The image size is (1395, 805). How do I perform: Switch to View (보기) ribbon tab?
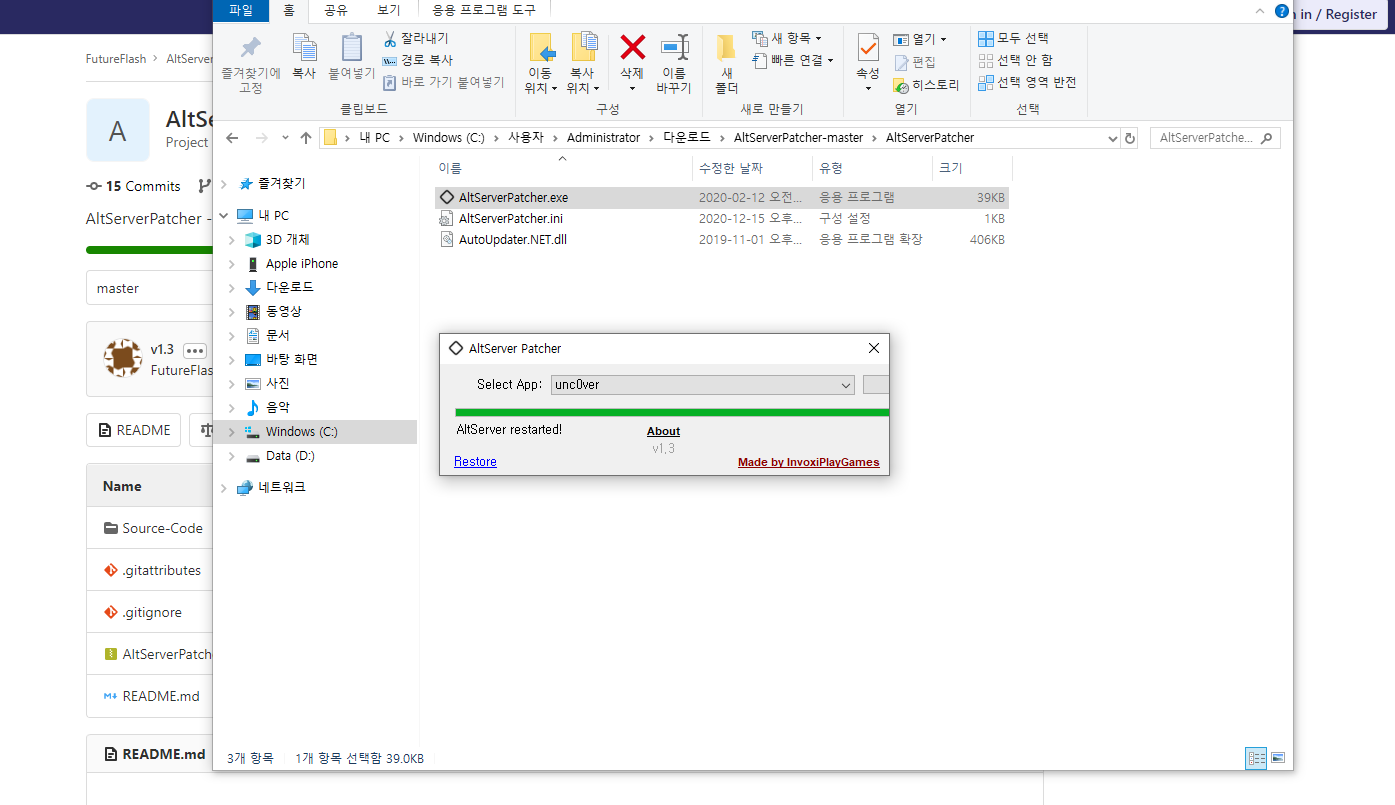[389, 11]
